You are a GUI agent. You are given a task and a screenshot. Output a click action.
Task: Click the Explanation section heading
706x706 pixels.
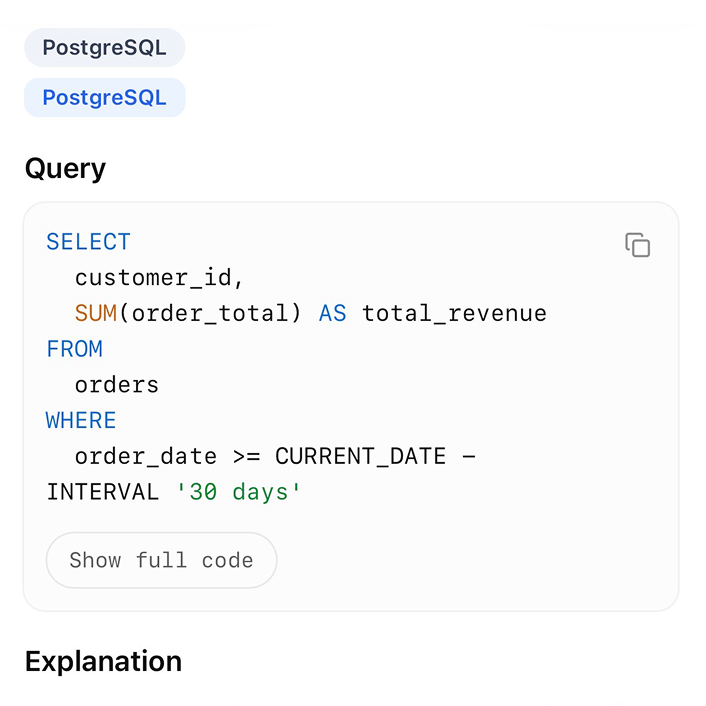tap(103, 661)
